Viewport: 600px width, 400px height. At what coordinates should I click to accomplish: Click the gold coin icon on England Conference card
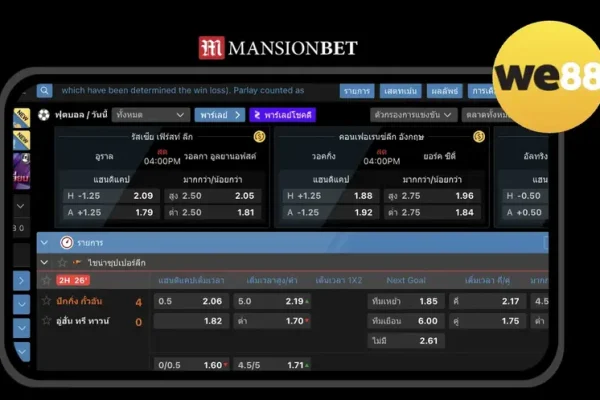pos(479,136)
